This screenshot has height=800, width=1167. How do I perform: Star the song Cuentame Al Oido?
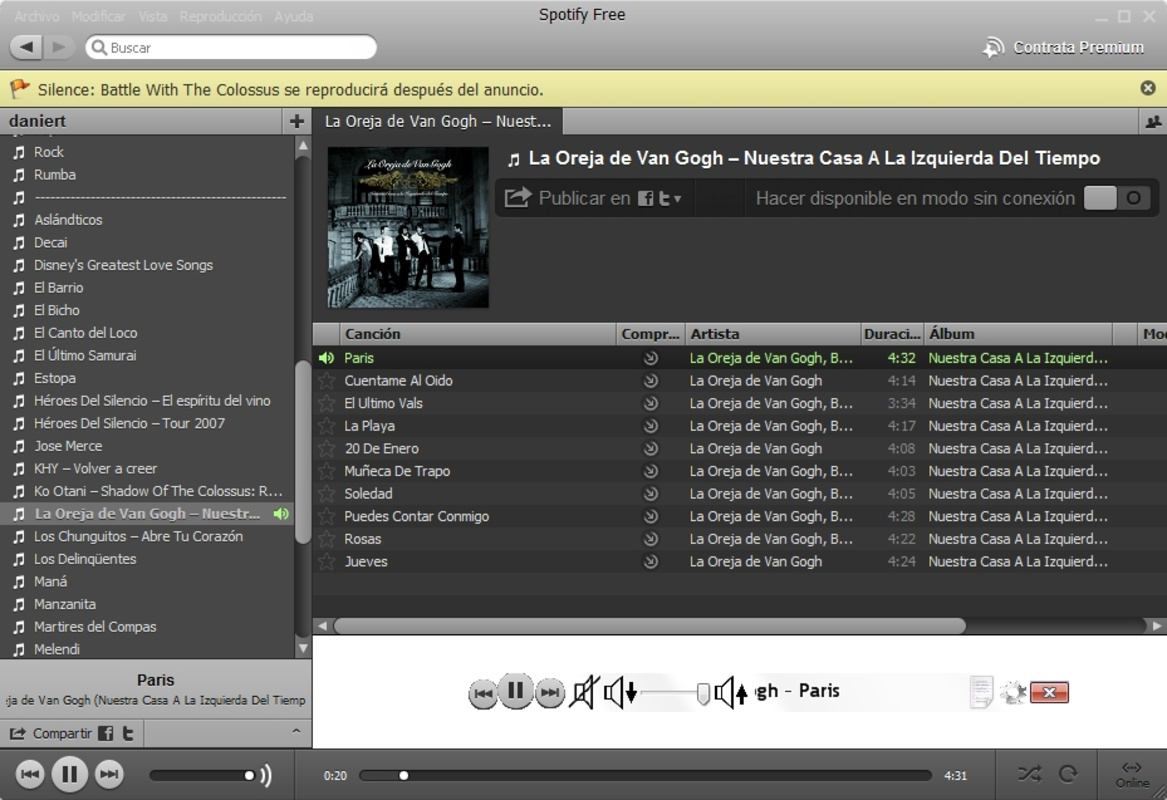[326, 380]
